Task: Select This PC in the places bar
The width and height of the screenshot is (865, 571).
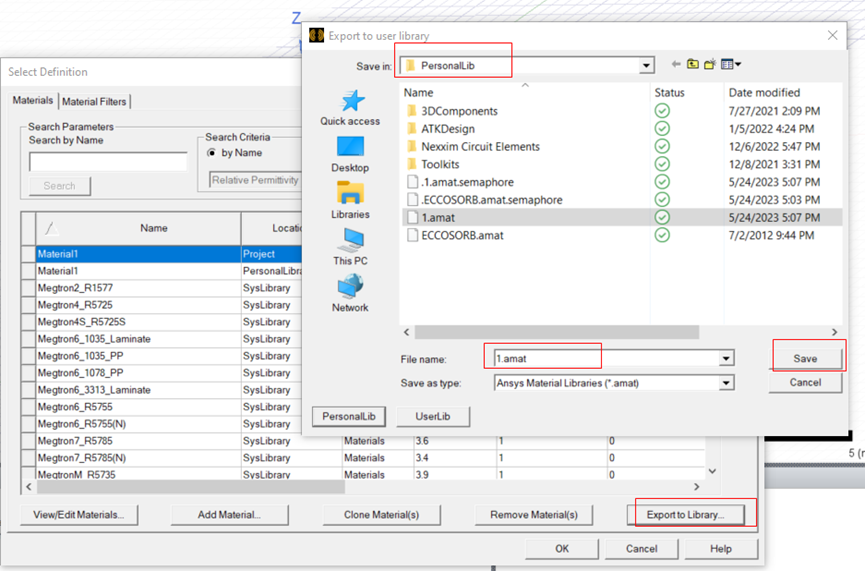Action: point(350,247)
